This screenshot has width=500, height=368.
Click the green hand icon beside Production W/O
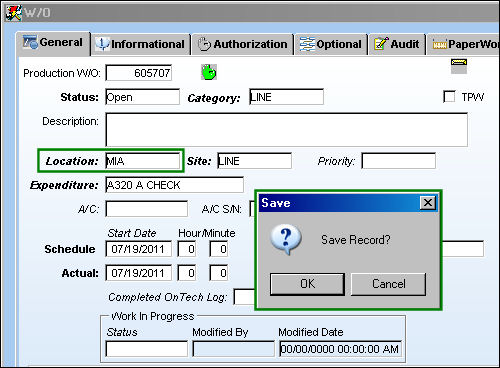209,72
